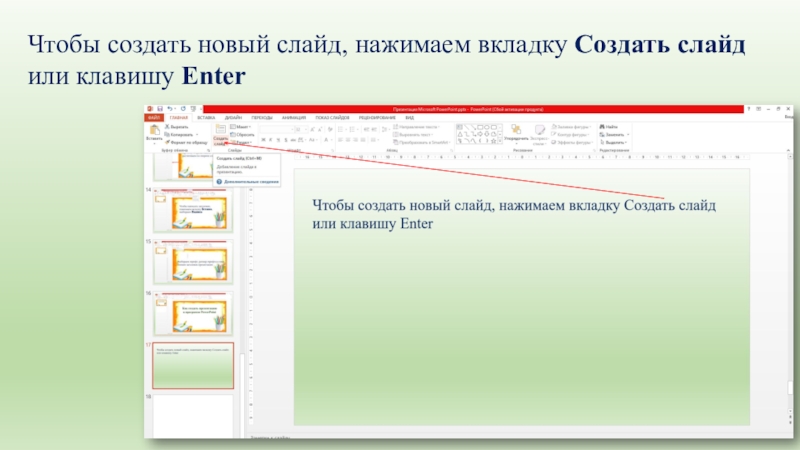Select slide 14 thumbnail
Image resolution: width=800 pixels, height=450 pixels.
click(193, 210)
